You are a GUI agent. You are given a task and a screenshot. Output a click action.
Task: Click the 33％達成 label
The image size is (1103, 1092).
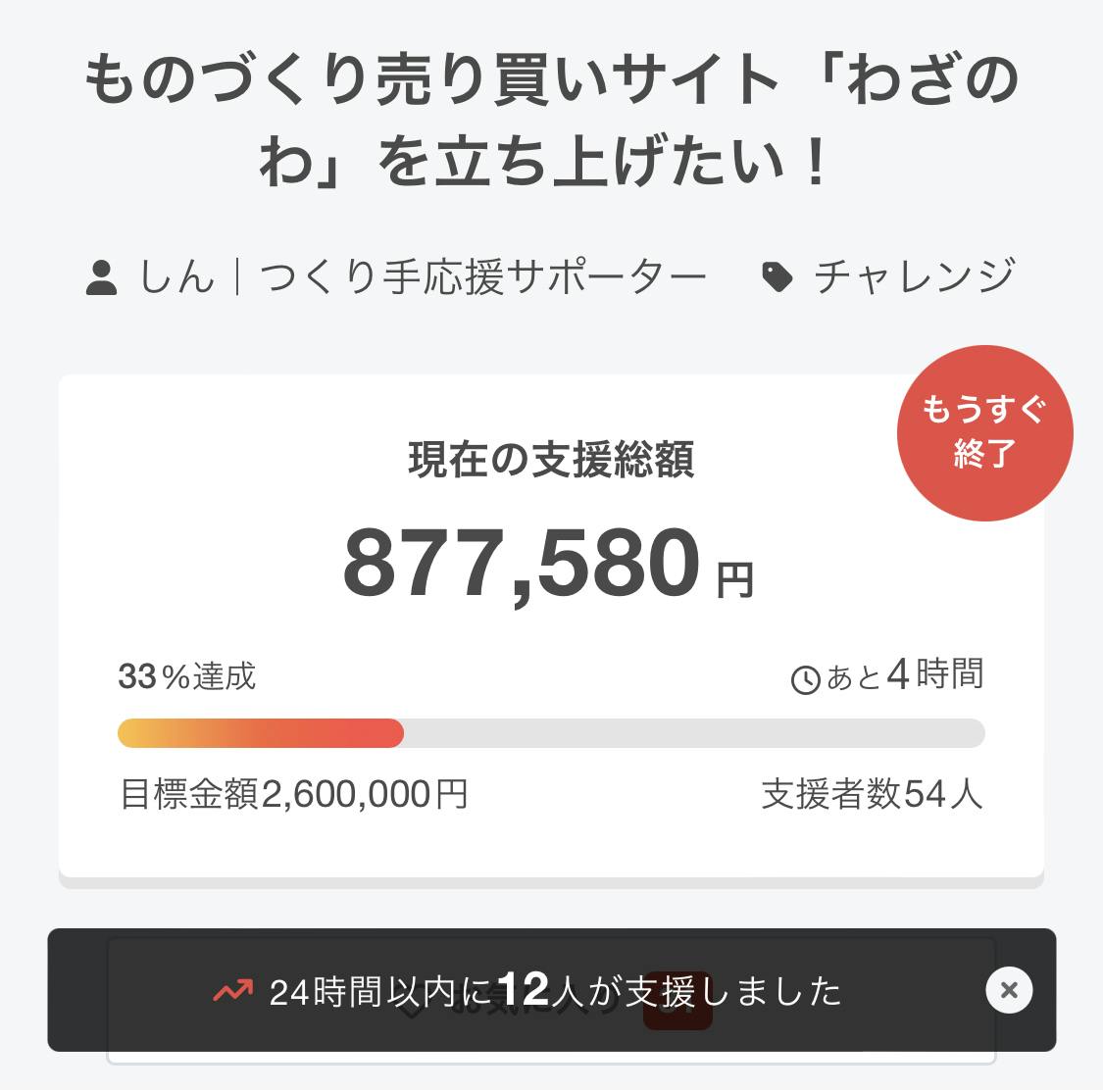tap(187, 676)
